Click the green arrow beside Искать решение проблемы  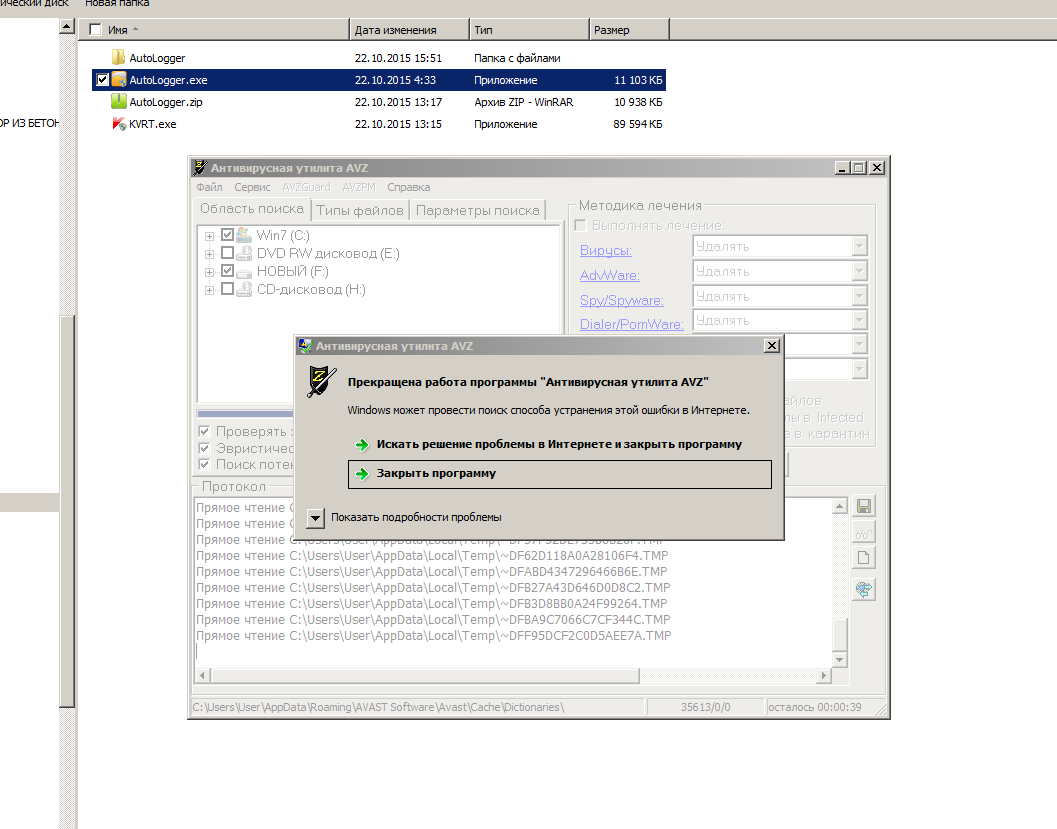[x=362, y=445]
